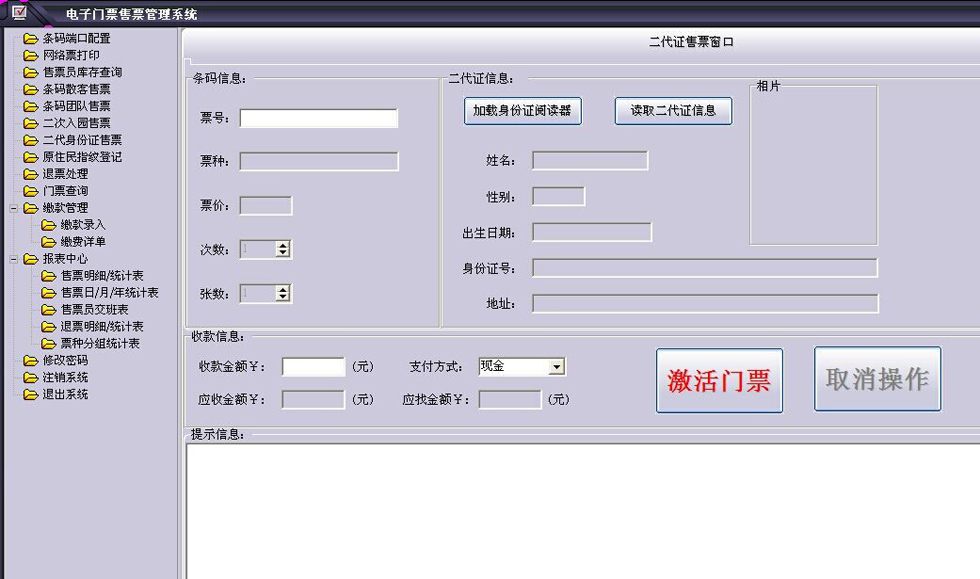Viewport: 980px width, 579px height.
Task: Click the app logo icon in title bar
Action: point(19,13)
